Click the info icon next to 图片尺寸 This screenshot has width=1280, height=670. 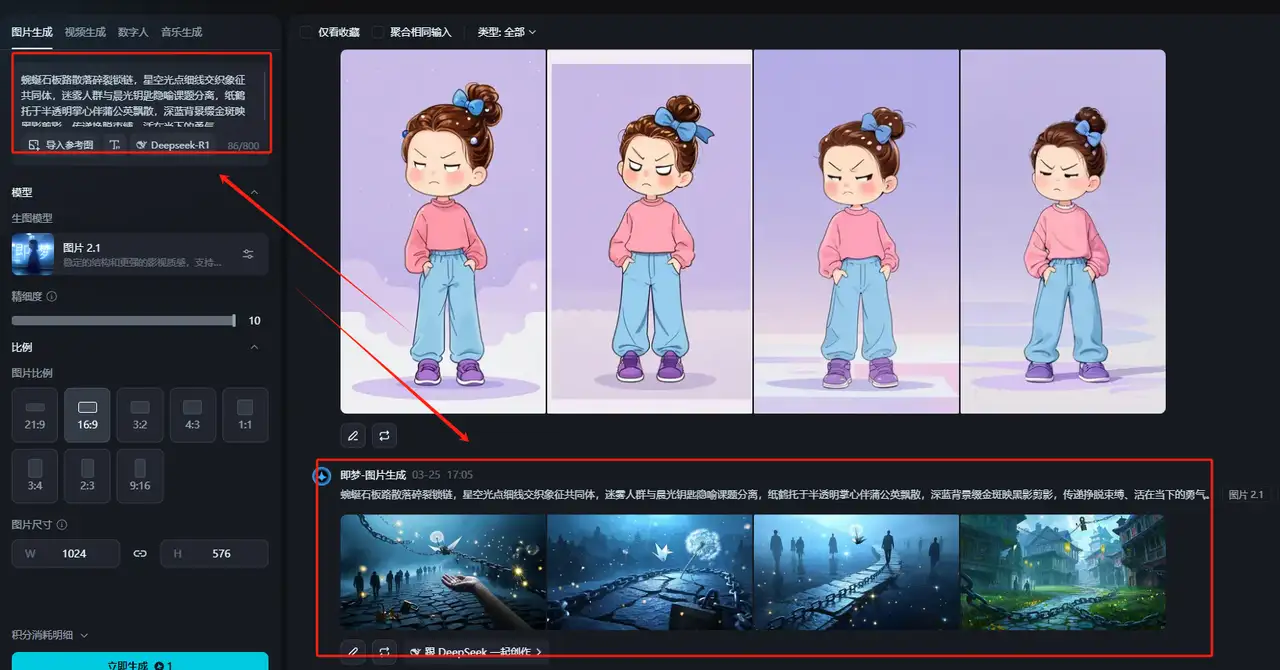coord(62,525)
